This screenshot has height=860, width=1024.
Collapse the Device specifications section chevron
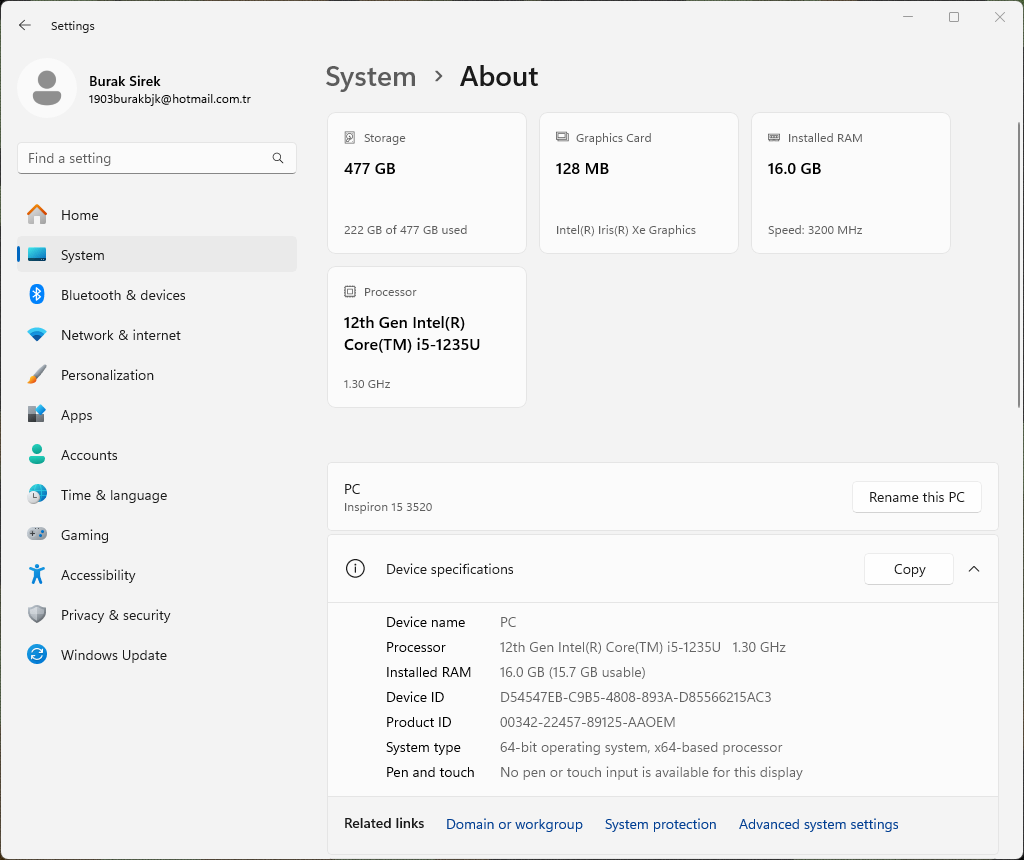pyautogui.click(x=974, y=569)
